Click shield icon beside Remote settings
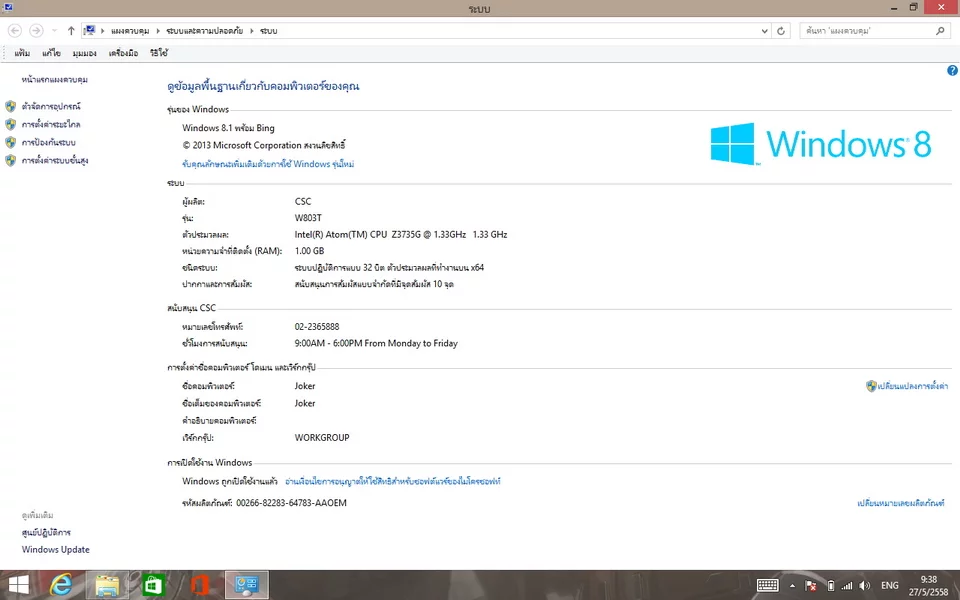Viewport: 960px width, 600px height. point(10,124)
